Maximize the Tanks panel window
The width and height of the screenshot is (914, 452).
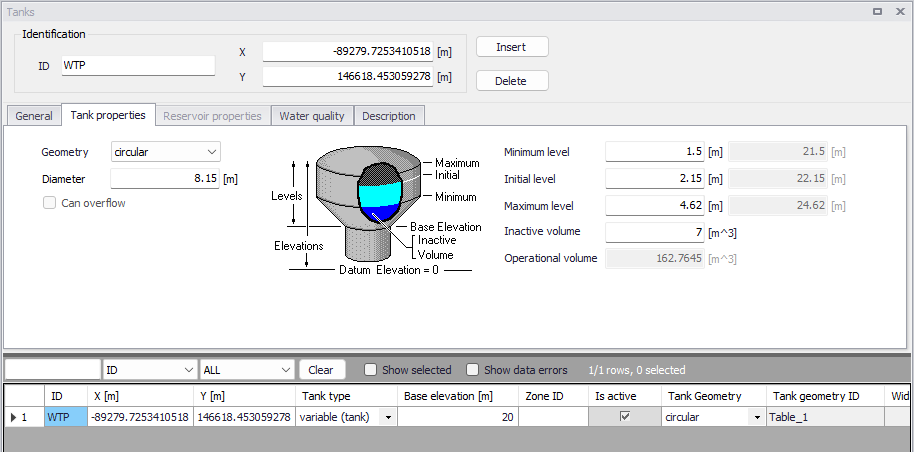(877, 11)
